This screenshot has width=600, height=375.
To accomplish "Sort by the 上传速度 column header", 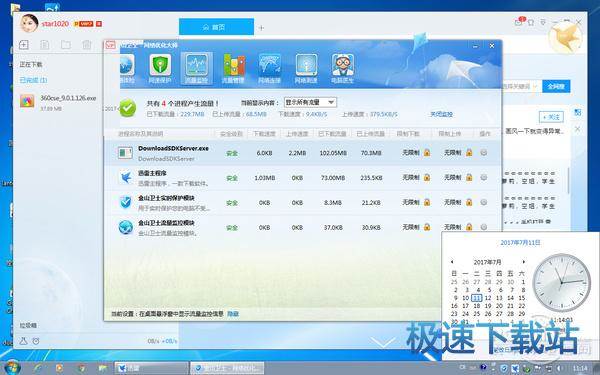I will 297,134.
